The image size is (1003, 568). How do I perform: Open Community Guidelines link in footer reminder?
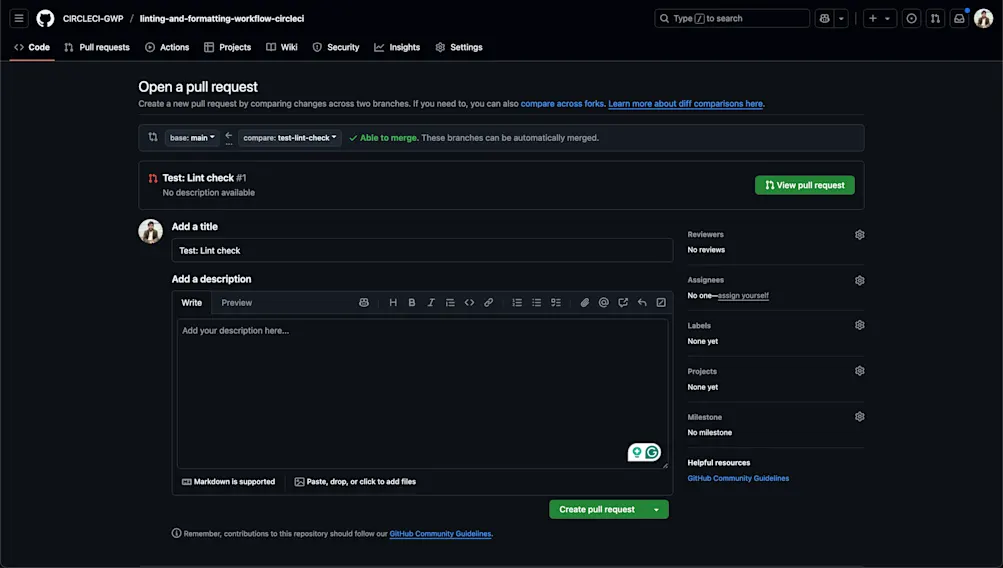pos(440,533)
